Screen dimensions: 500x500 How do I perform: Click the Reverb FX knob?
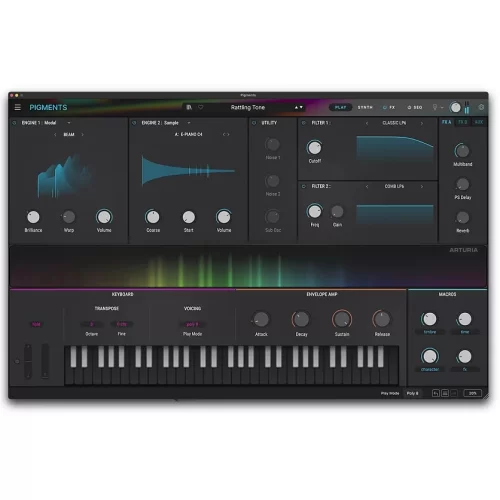point(462,217)
